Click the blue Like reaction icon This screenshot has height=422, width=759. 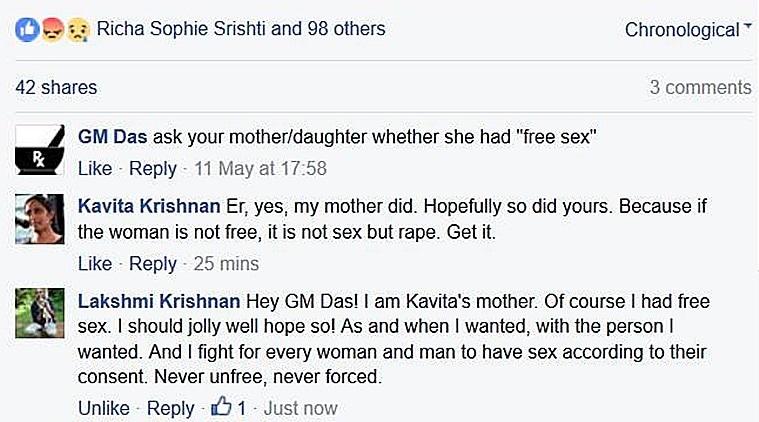pyautogui.click(x=27, y=30)
